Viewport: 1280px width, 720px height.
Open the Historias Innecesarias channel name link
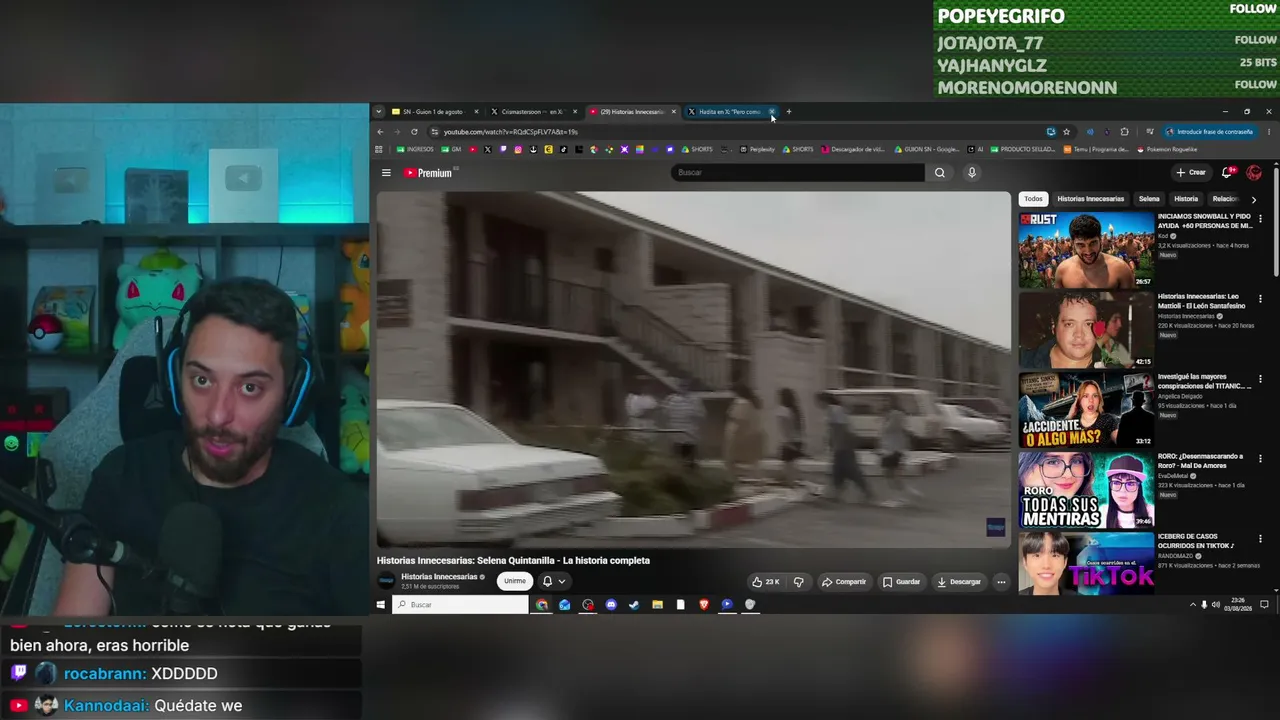439,577
